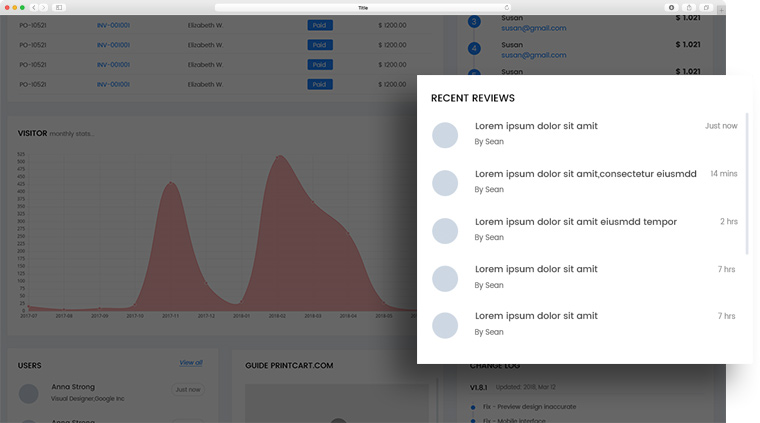Click the browser back arrow
Screen dimensions: 760x423
coord(35,7)
